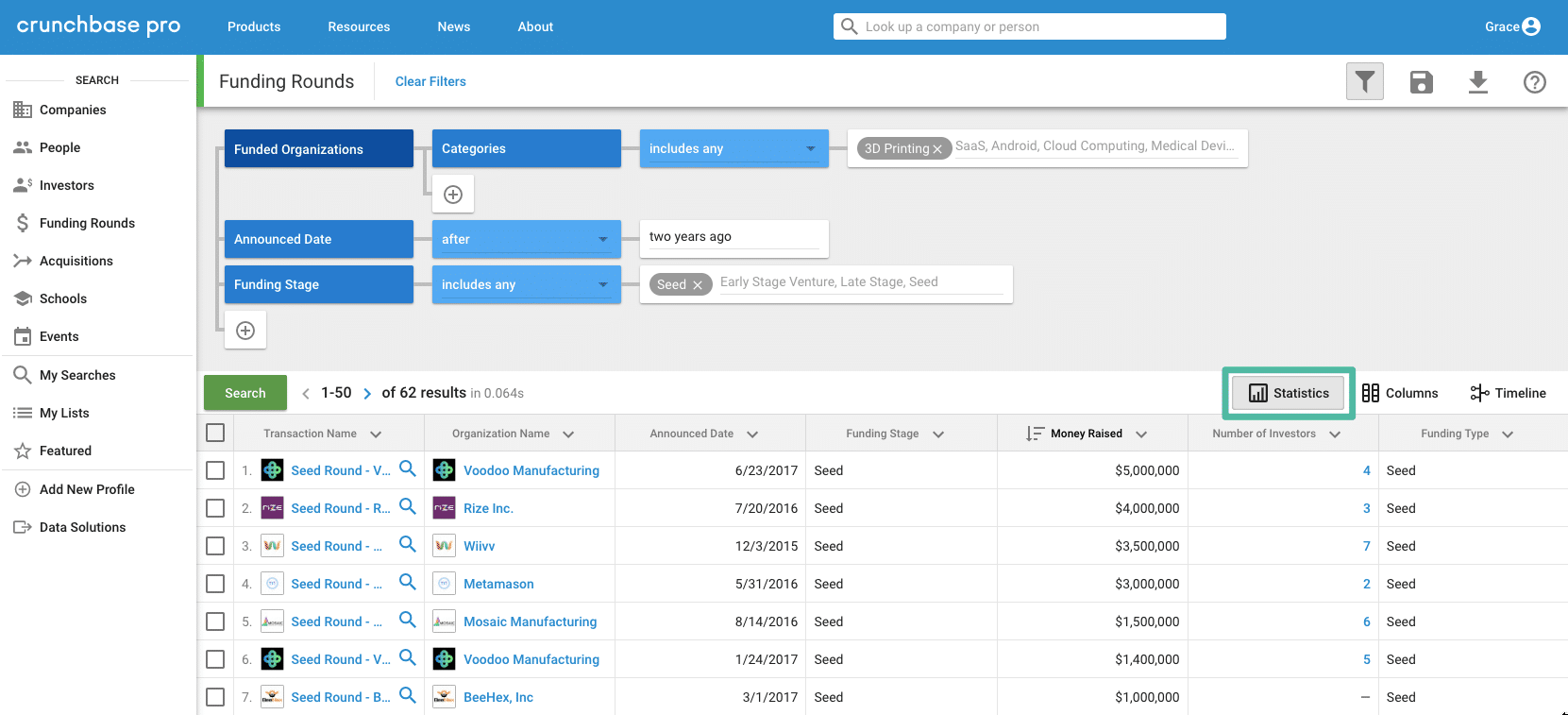Preview the Rize Inc. seed round with magnifier
Viewport: 1568px width, 715px height.
pyautogui.click(x=408, y=506)
